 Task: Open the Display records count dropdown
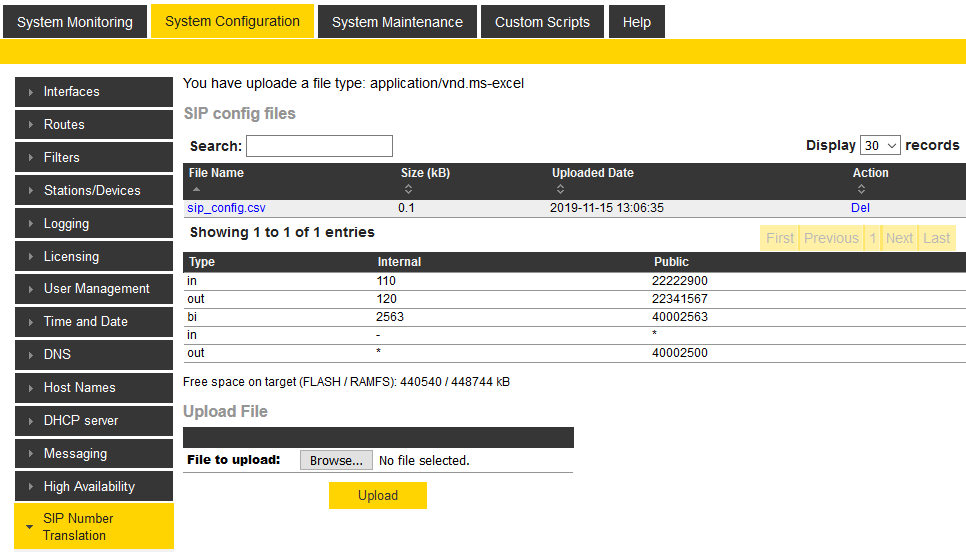880,146
